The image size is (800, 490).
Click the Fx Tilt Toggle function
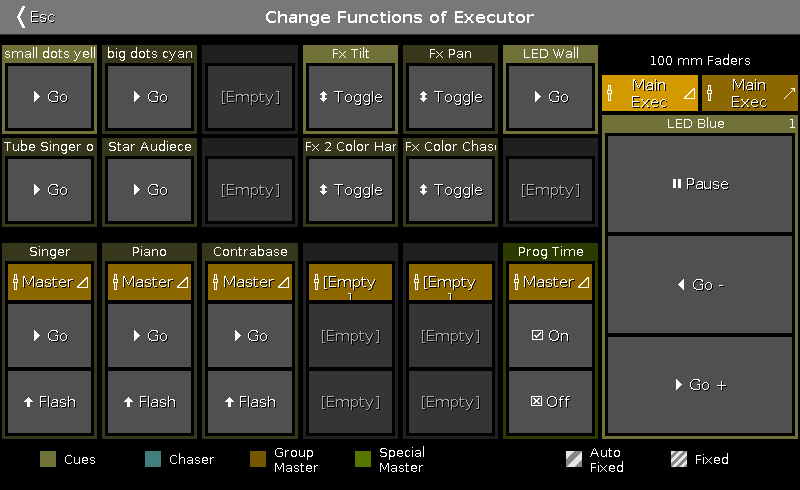click(x=351, y=96)
